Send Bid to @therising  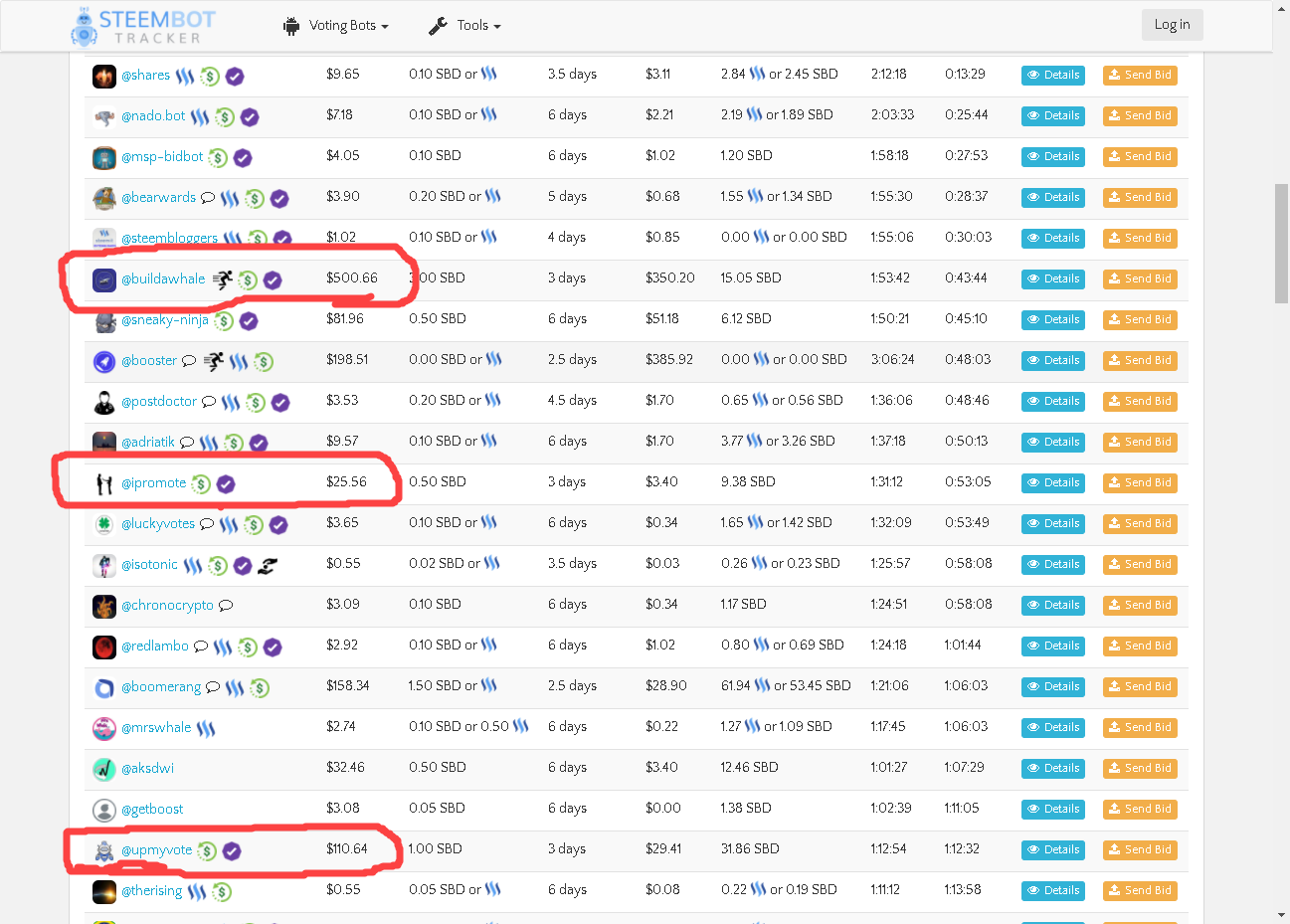(x=1140, y=891)
